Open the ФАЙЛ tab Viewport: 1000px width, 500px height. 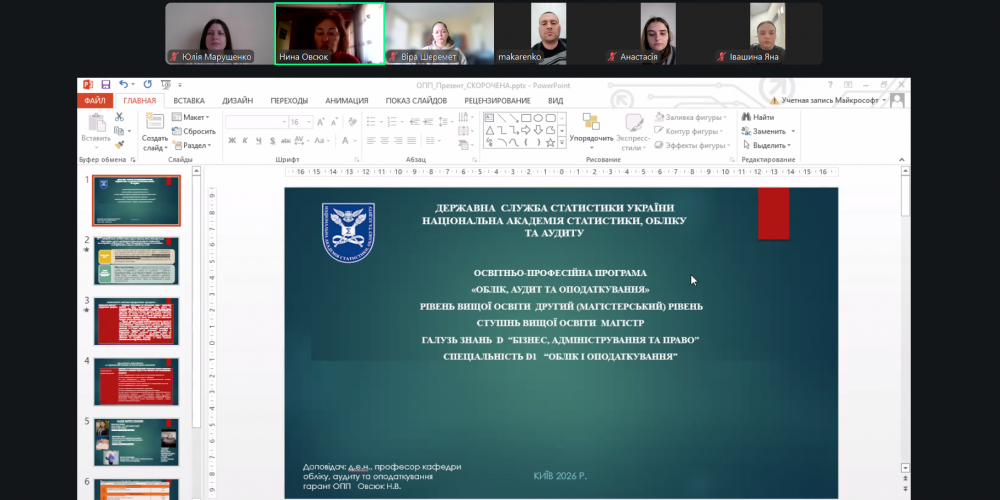[x=95, y=101]
